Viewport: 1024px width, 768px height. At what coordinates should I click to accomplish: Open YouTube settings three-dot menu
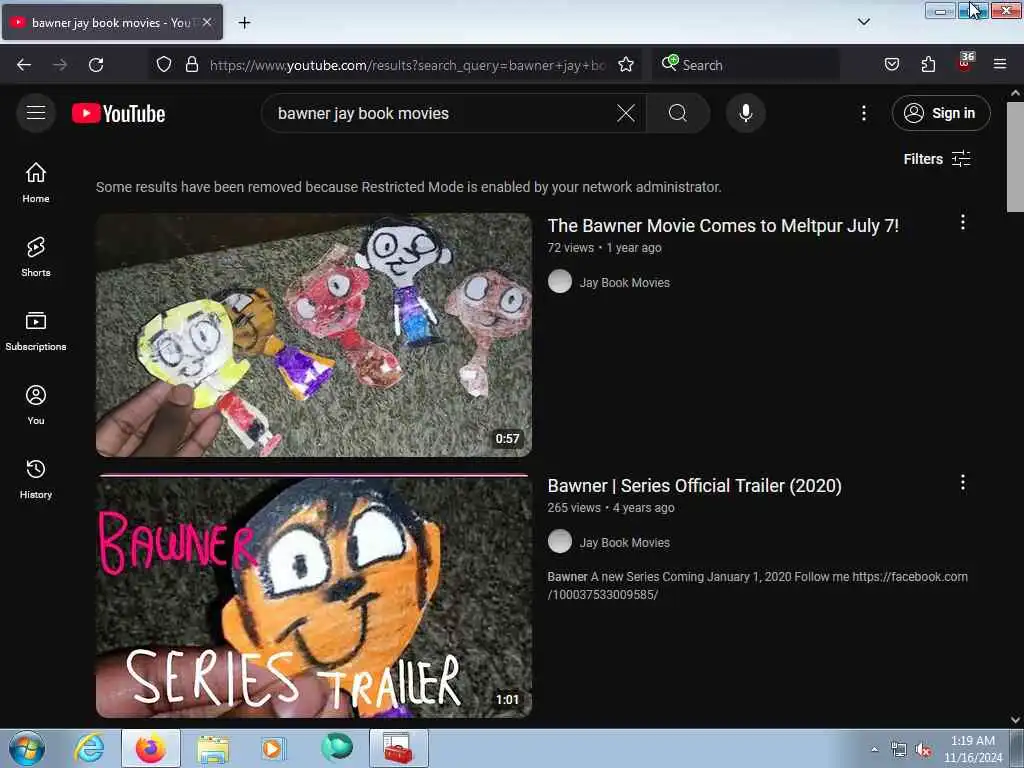pos(863,113)
